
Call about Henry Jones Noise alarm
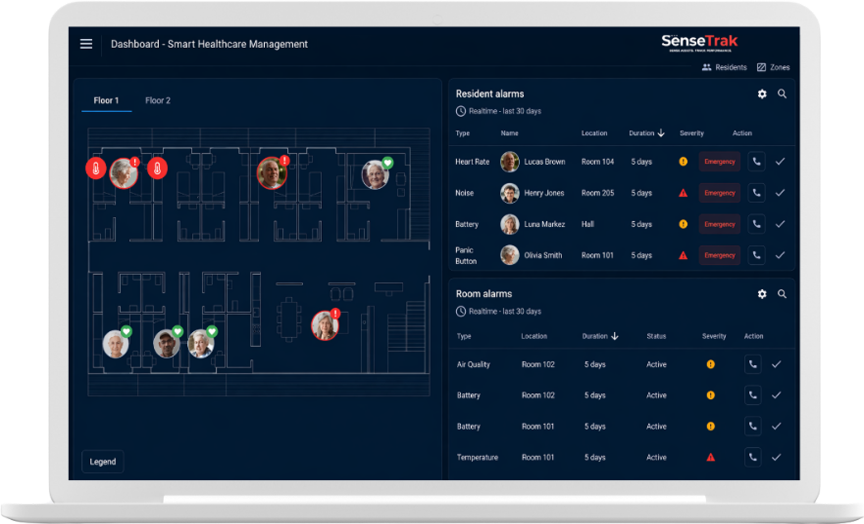point(757,193)
